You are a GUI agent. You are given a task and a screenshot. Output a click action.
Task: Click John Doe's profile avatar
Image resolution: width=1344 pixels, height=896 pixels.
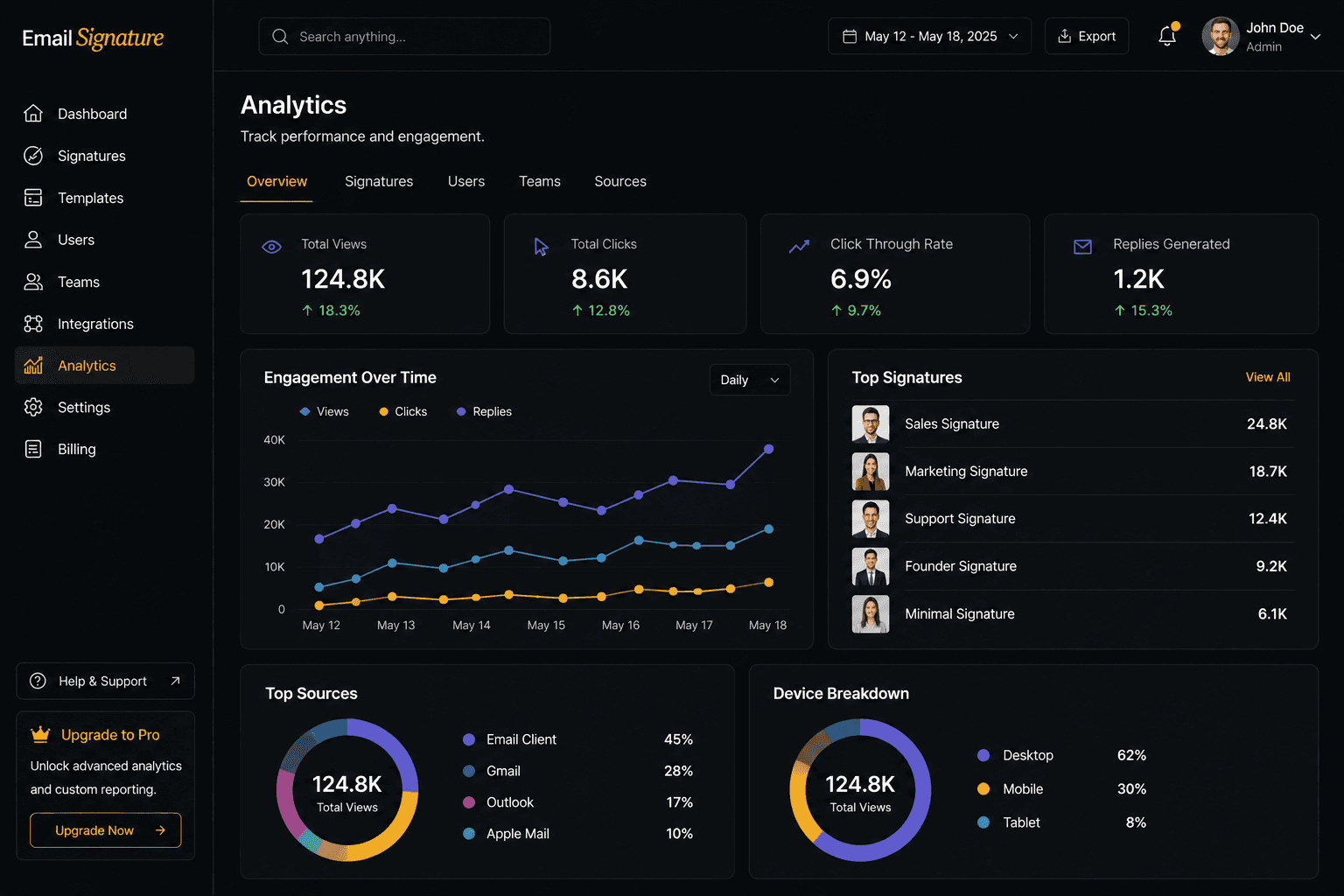click(1220, 36)
